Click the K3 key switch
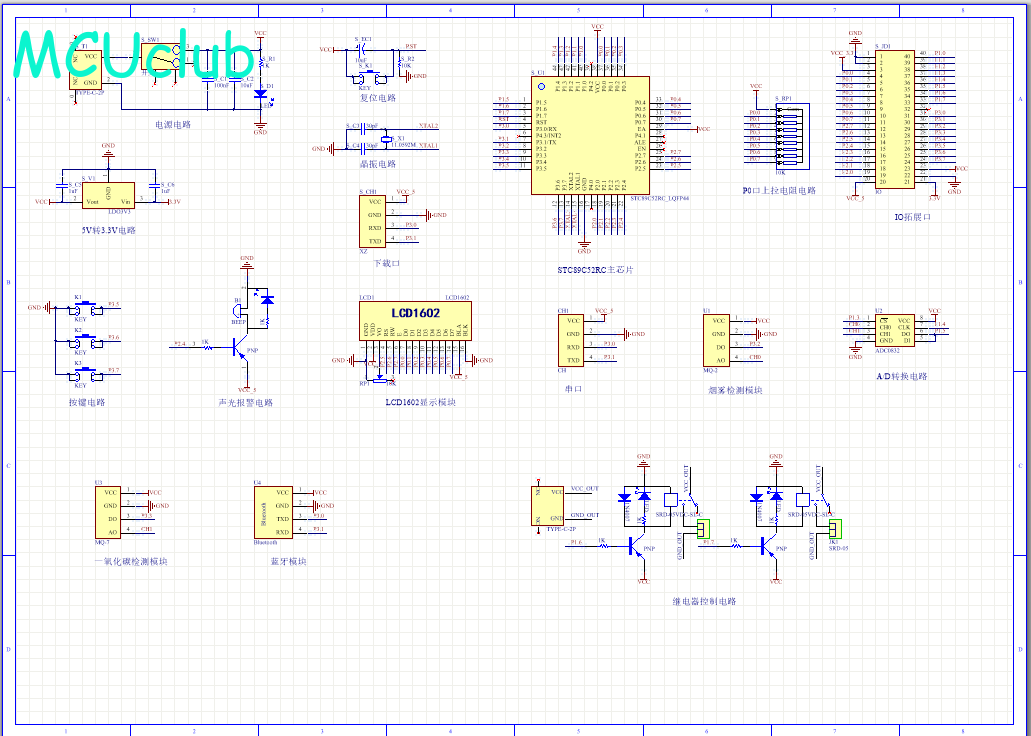This screenshot has width=1031, height=736. [84, 374]
